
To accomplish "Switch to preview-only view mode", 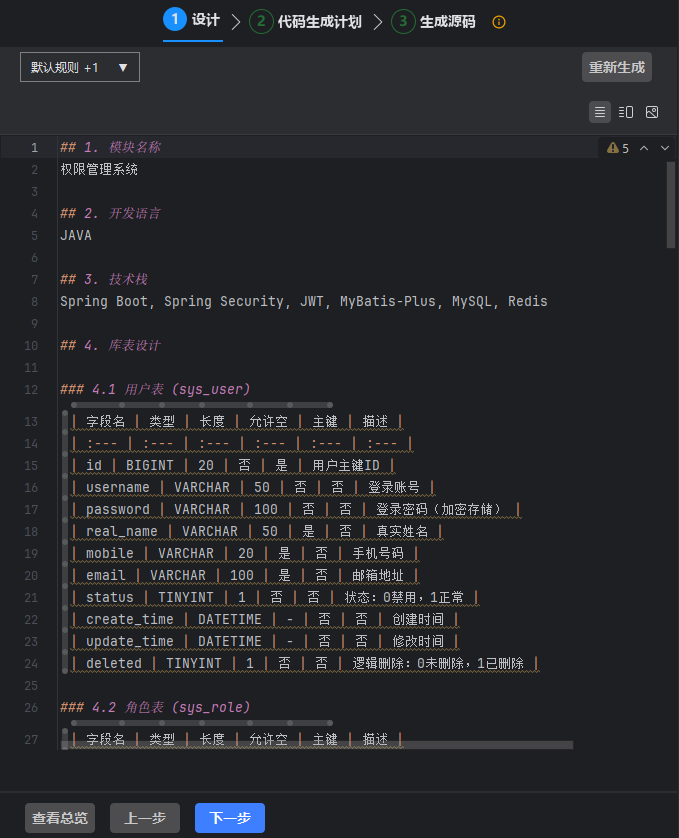I will (x=652, y=112).
